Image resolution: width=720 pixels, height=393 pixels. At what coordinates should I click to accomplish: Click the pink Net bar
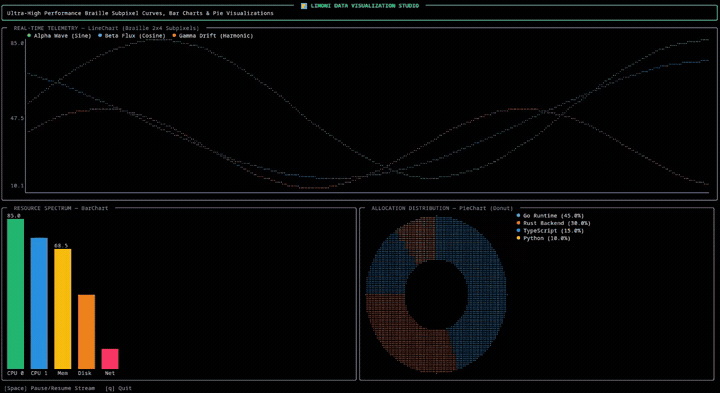tap(110, 359)
